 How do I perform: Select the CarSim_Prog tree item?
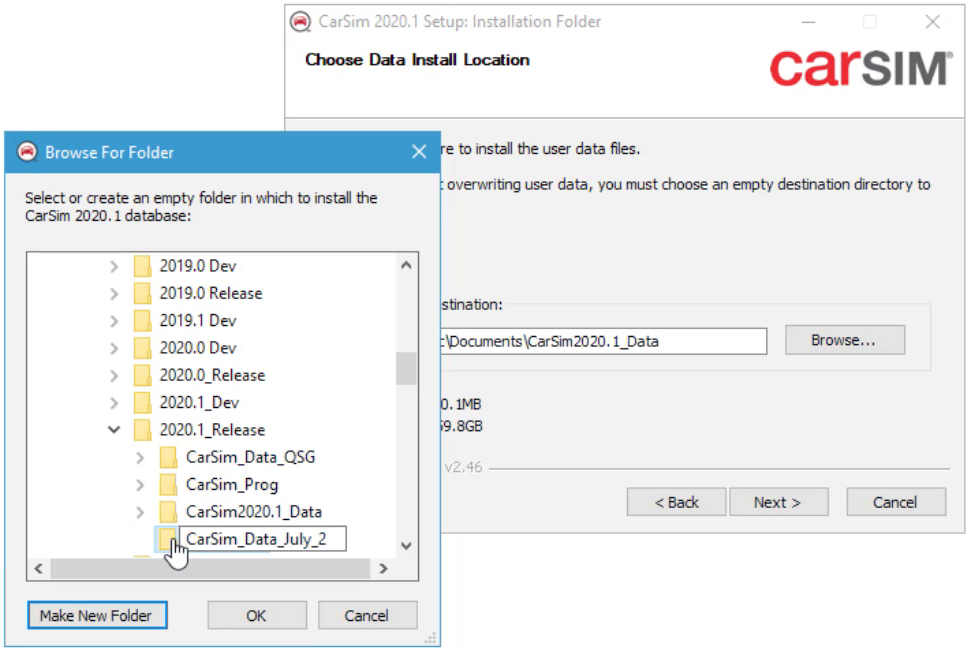[x=232, y=484]
